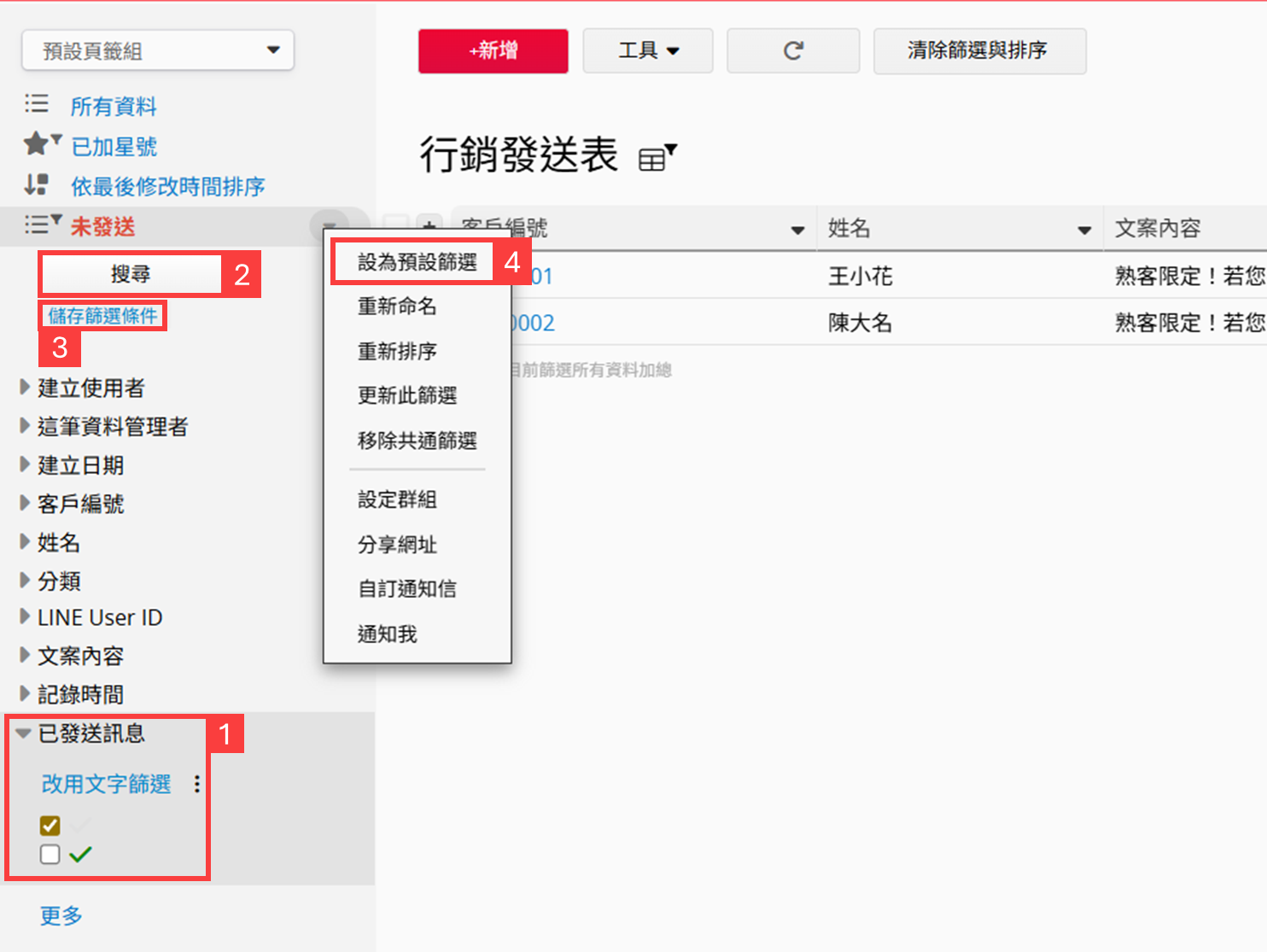Click the sort icon for 依最後修改時間排序
The width and height of the screenshot is (1267, 952).
click(37, 184)
